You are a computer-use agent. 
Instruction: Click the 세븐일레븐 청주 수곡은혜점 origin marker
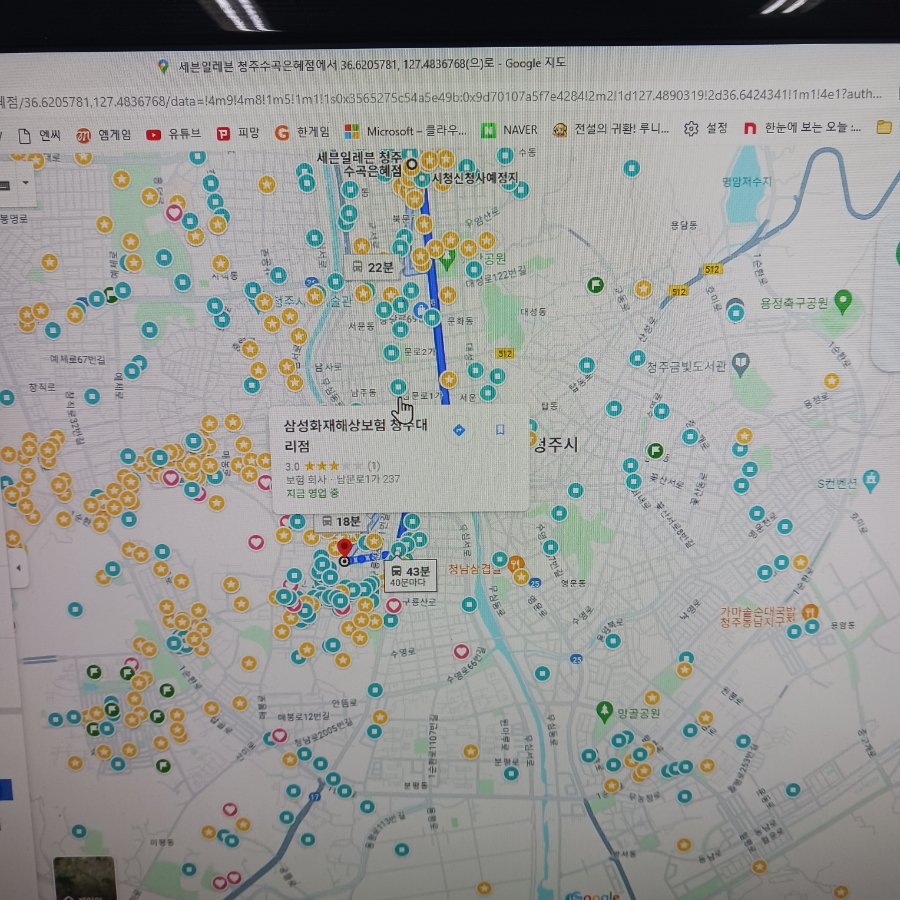tap(412, 165)
